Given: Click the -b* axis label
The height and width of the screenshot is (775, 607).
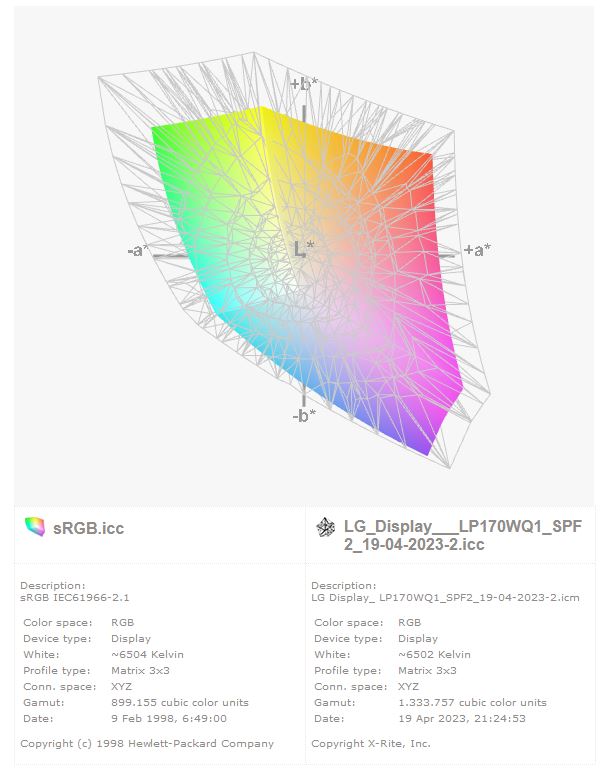Looking at the screenshot, I should tap(304, 416).
